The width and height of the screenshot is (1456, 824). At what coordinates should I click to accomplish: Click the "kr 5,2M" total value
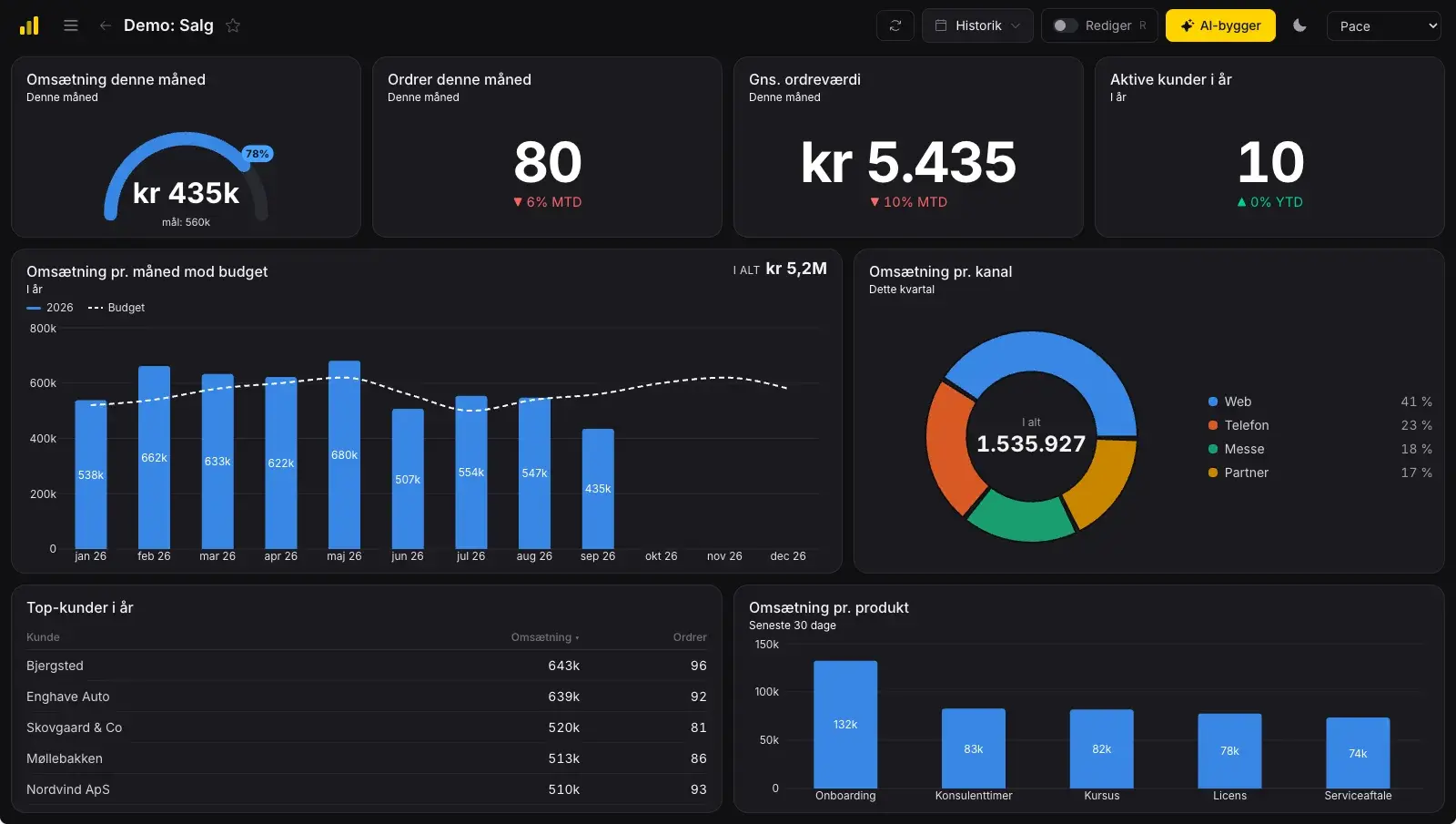pyautogui.click(x=796, y=269)
